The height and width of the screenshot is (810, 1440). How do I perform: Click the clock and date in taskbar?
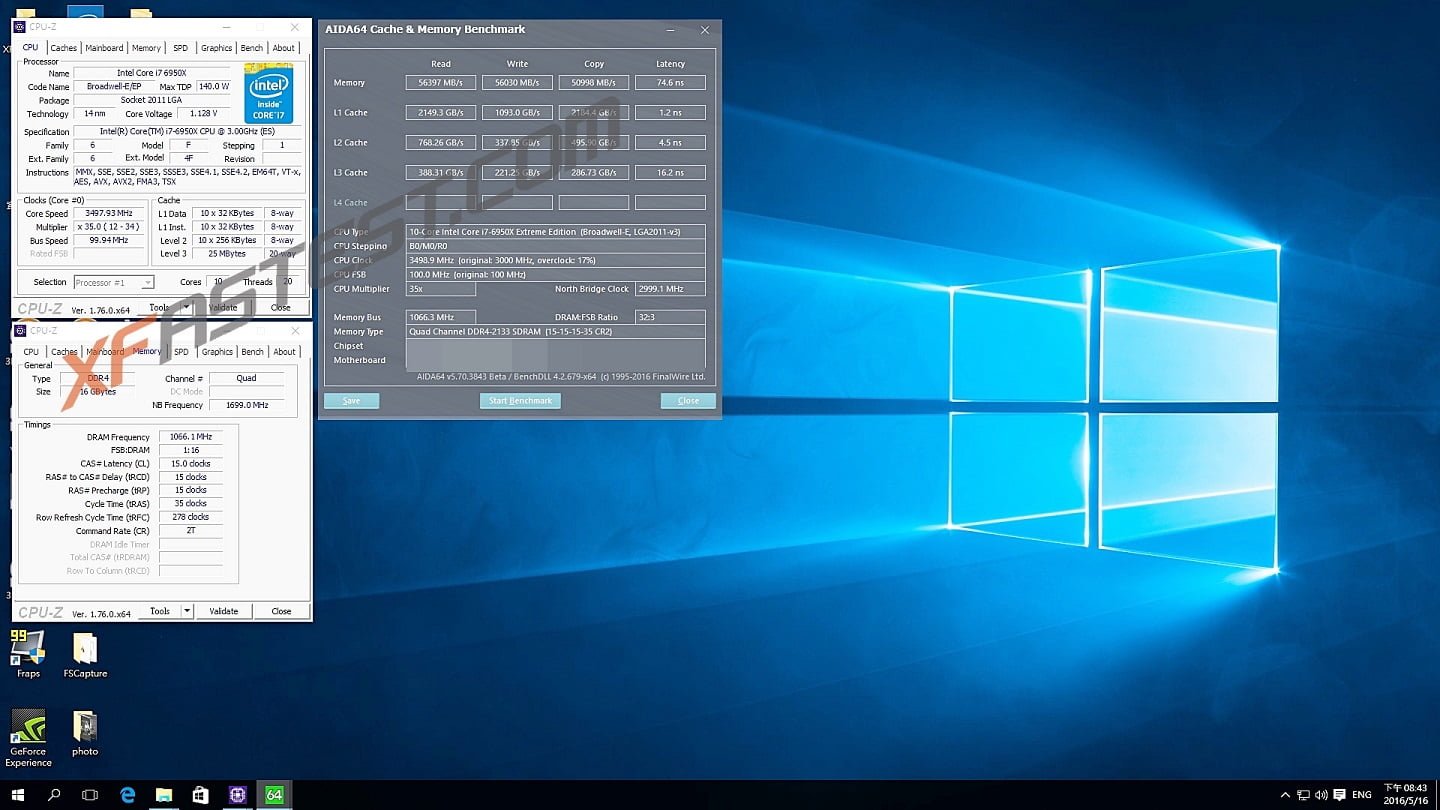coord(1405,795)
